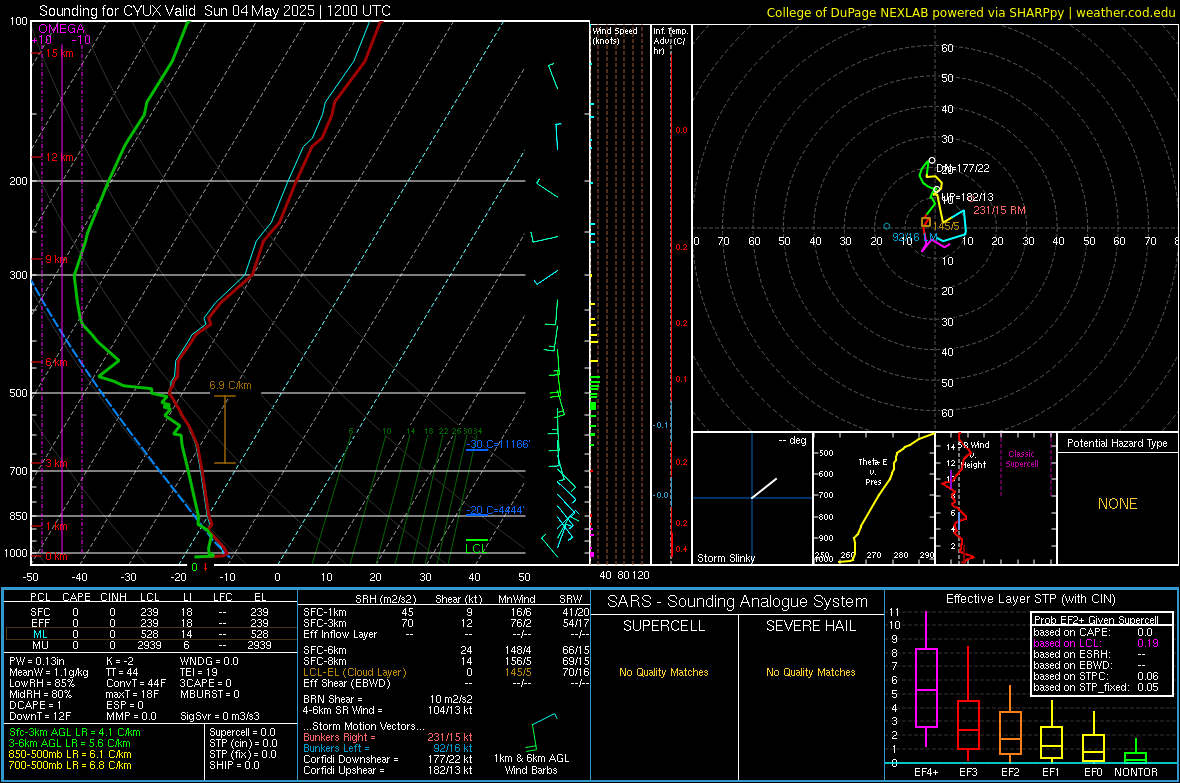The height and width of the screenshot is (783, 1180).
Task: Click the 'MidRH = 80%' value
Action: click(40, 694)
